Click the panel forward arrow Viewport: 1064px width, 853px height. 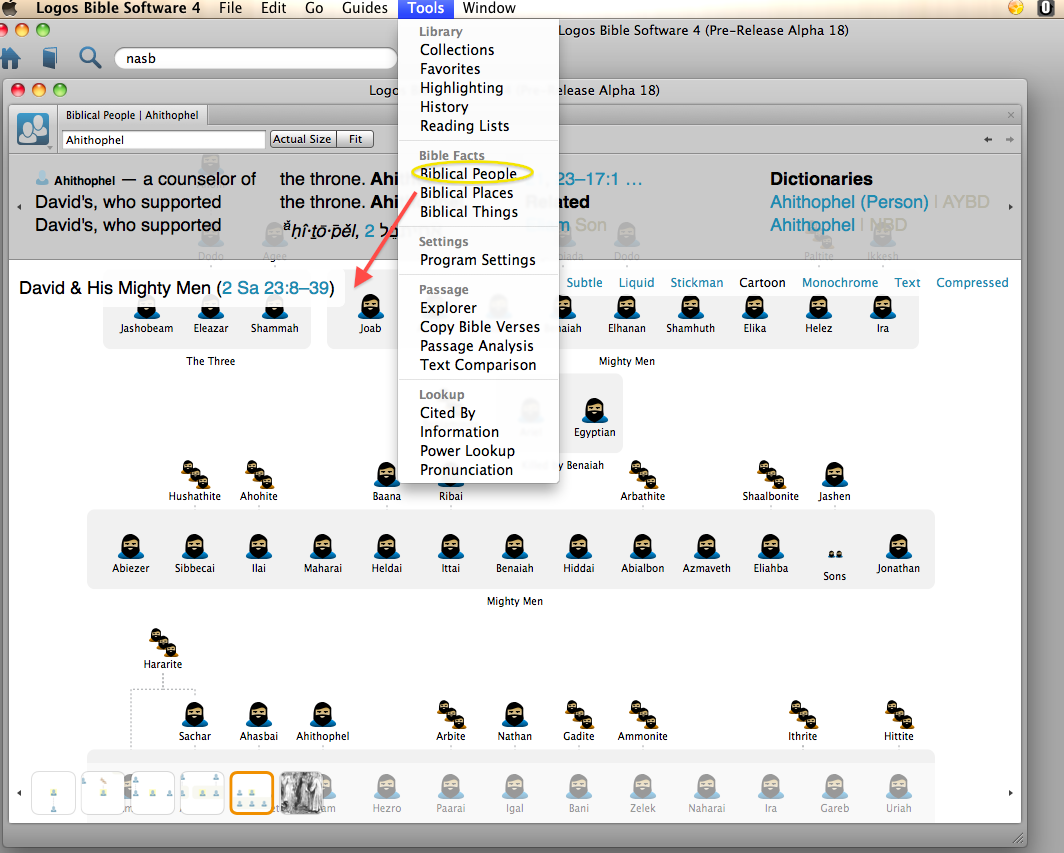pos(1010,139)
